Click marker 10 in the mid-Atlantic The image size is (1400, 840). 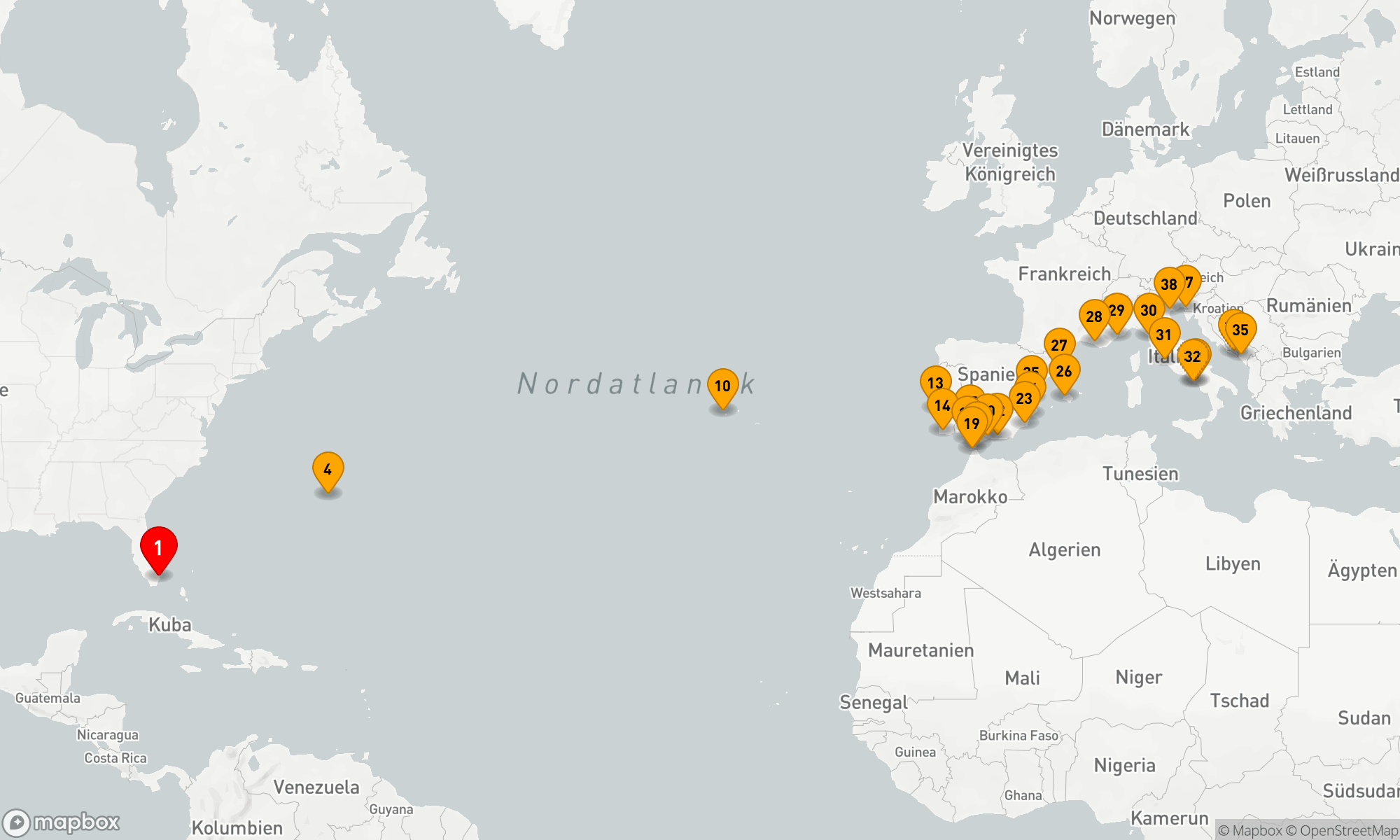click(722, 386)
